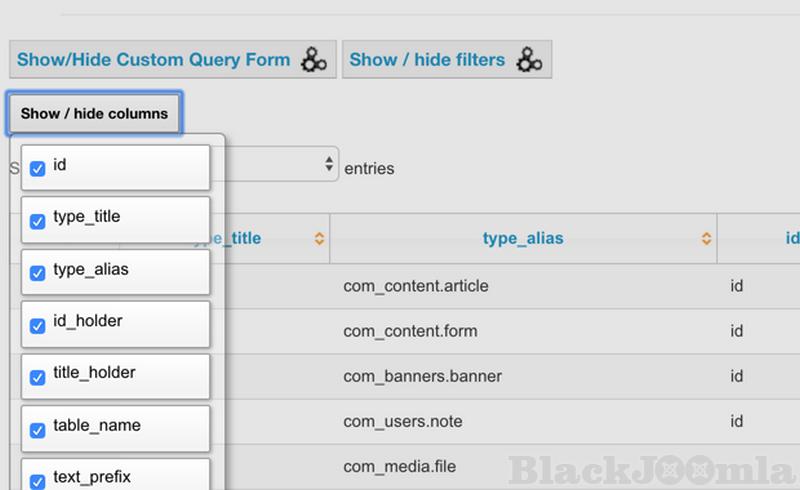800x490 pixels.
Task: Toggle the type_alias column checkbox
Action: [38, 273]
